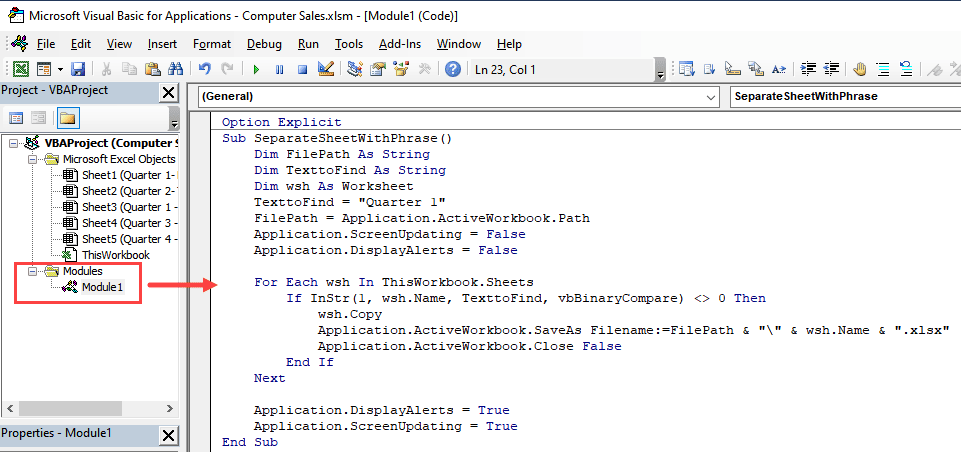The height and width of the screenshot is (452, 961).
Task: Open the View menu
Action: pyautogui.click(x=119, y=44)
